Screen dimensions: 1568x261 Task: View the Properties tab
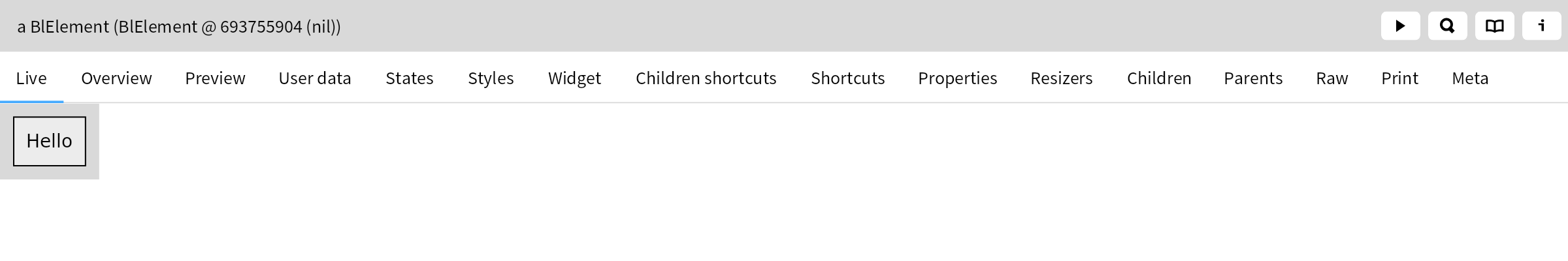(957, 78)
